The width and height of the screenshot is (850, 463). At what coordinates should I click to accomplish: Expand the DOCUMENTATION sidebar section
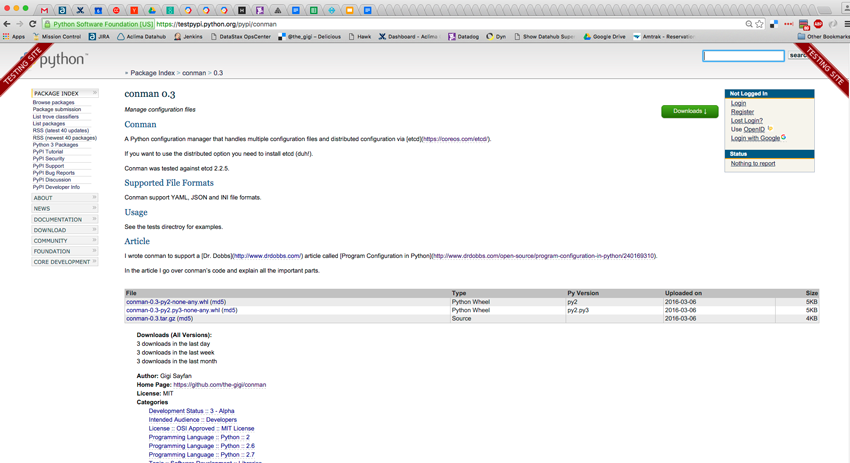tap(65, 219)
